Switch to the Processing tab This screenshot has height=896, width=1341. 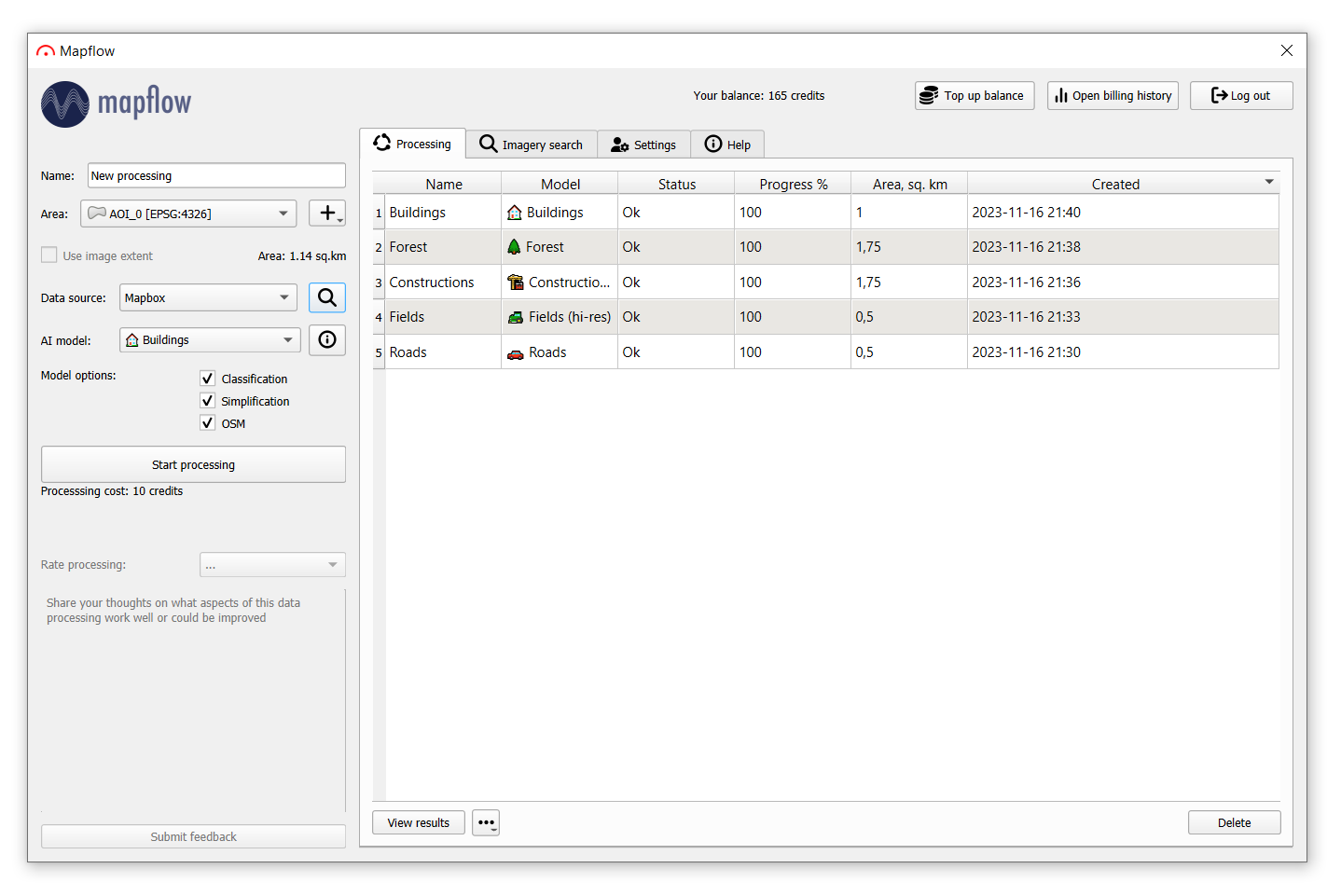click(413, 144)
